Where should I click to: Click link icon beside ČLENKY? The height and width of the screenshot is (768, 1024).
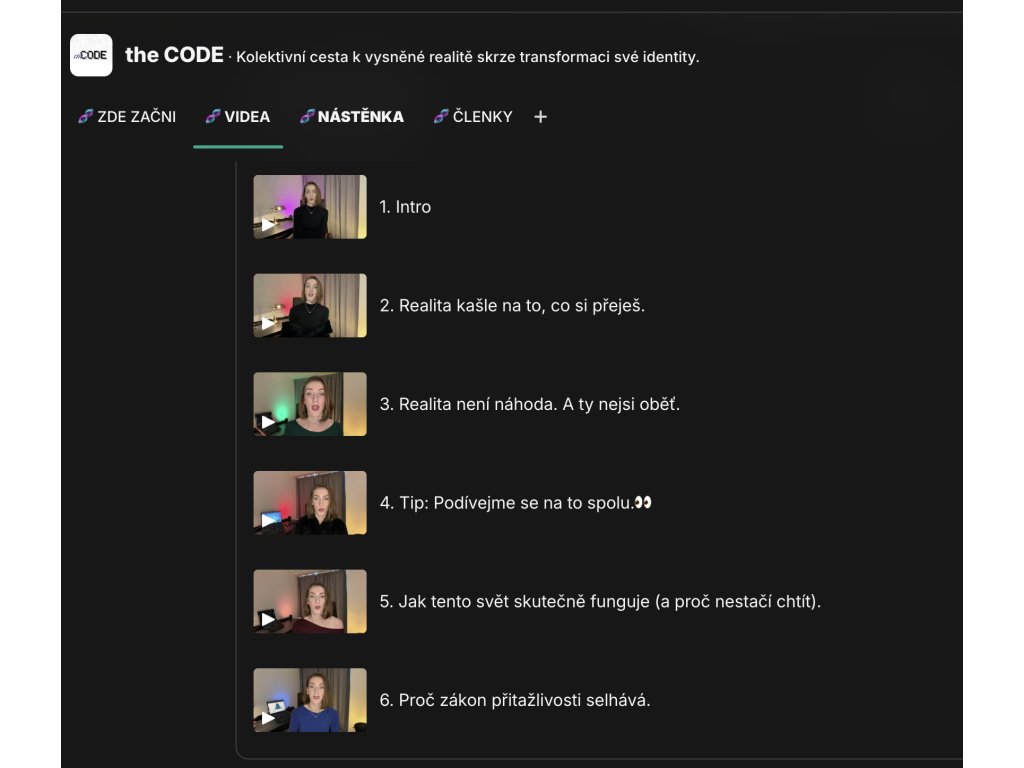tap(441, 117)
